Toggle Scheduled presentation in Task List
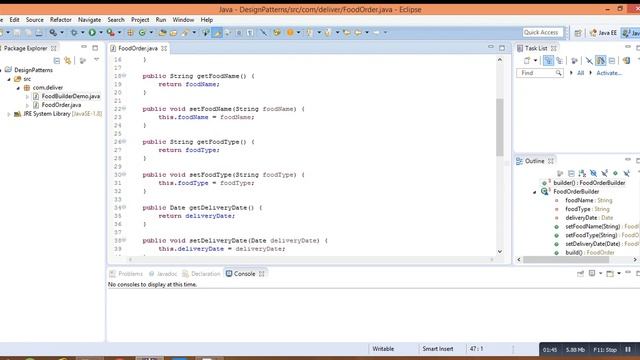640x360 pixels. pyautogui.click(x=559, y=61)
